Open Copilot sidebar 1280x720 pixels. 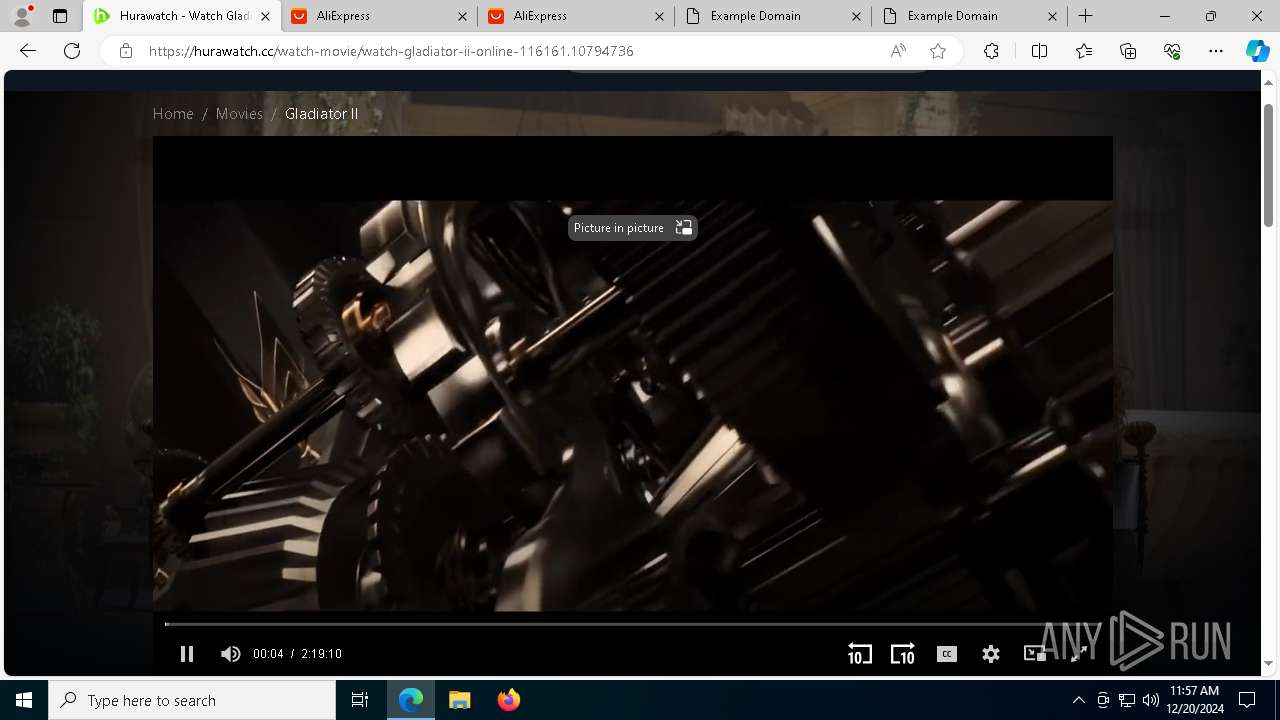pos(1258,51)
